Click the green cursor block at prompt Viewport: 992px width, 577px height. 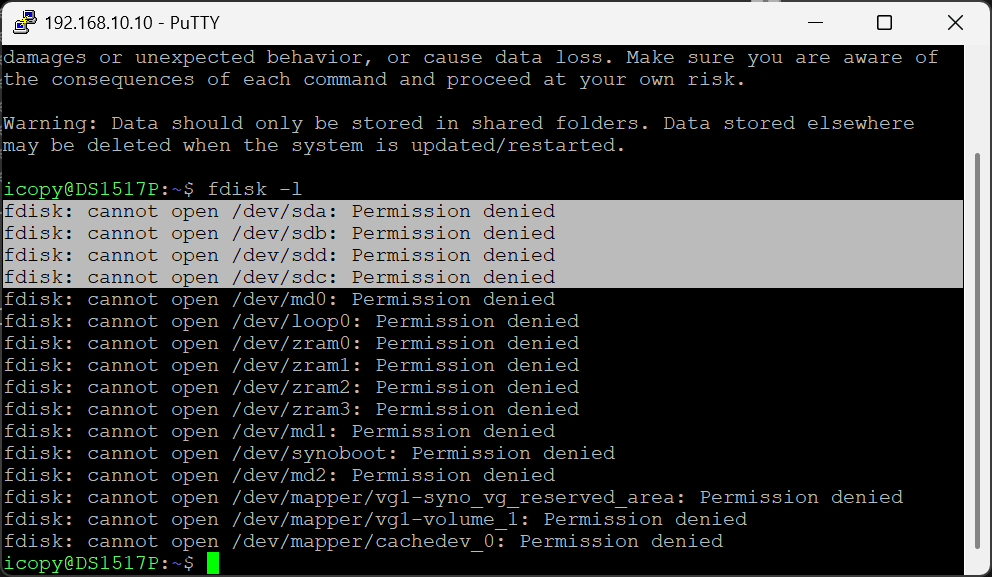[x=213, y=563]
